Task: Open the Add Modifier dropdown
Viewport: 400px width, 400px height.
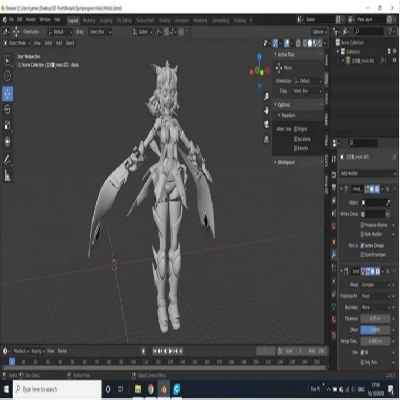Action: [x=368, y=173]
